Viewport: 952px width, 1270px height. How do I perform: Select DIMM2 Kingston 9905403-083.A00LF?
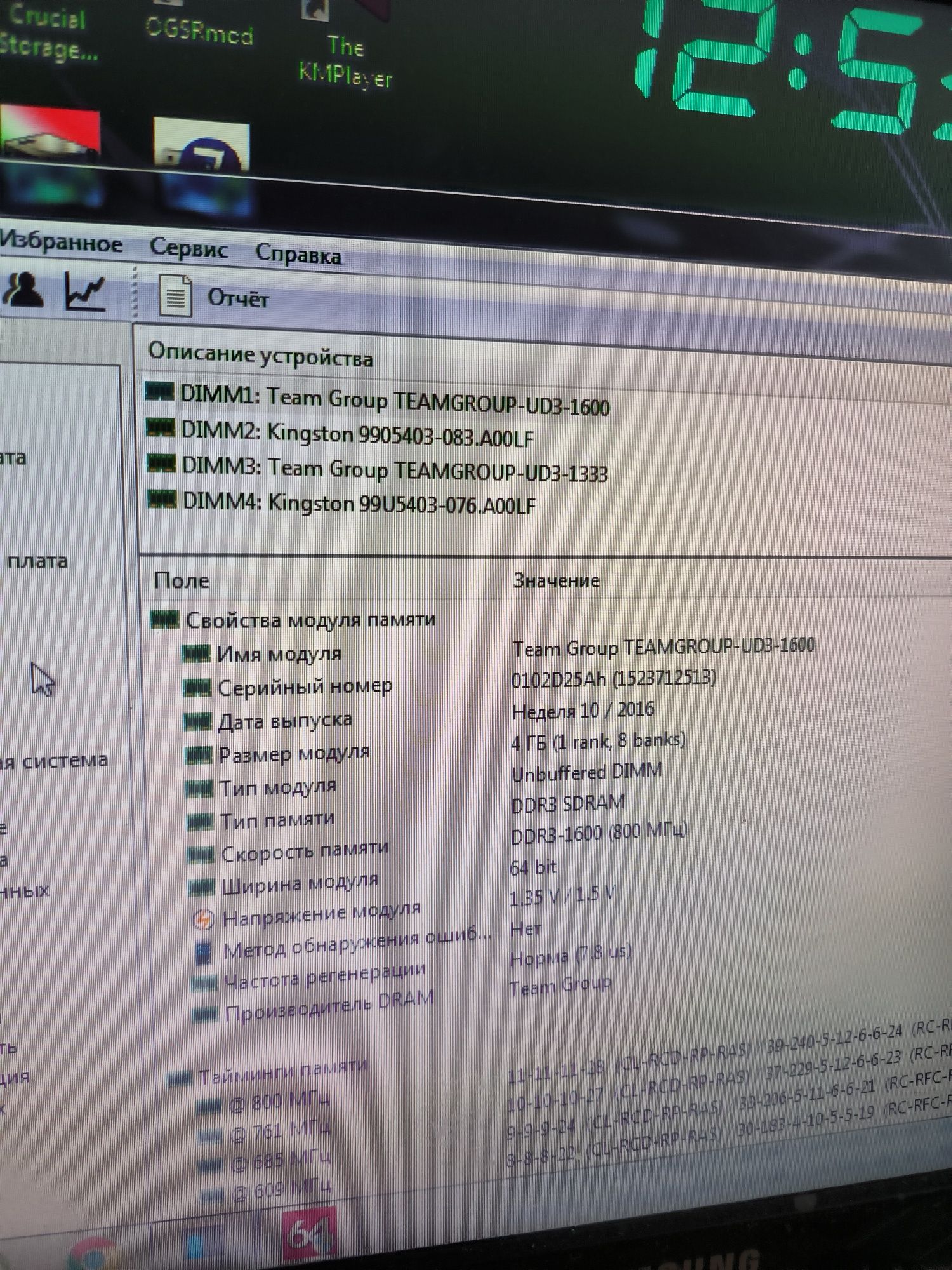pyautogui.click(x=340, y=434)
